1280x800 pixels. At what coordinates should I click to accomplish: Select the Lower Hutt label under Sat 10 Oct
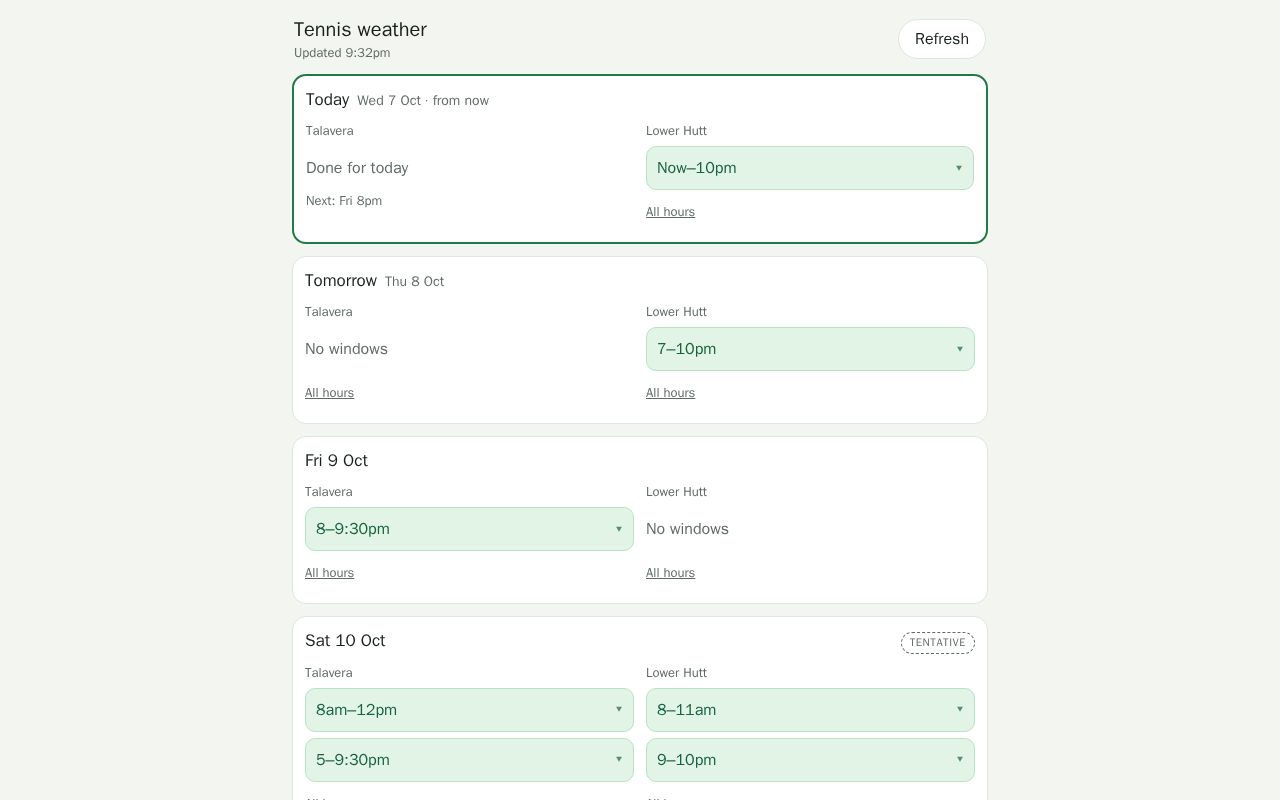(676, 673)
